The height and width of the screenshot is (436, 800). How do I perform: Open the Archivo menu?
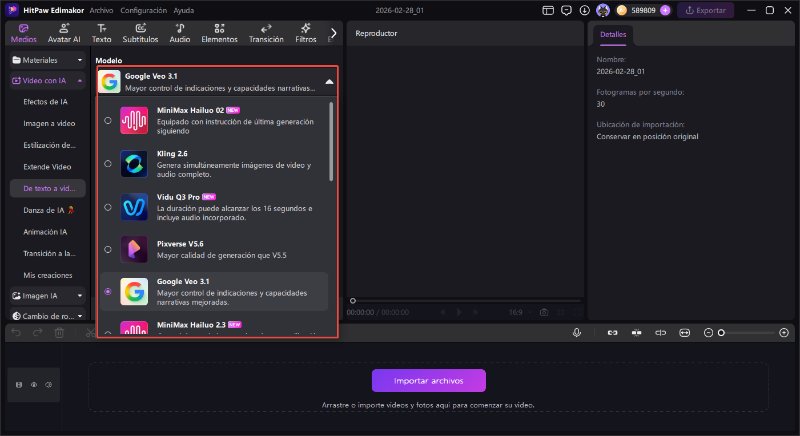[101, 10]
